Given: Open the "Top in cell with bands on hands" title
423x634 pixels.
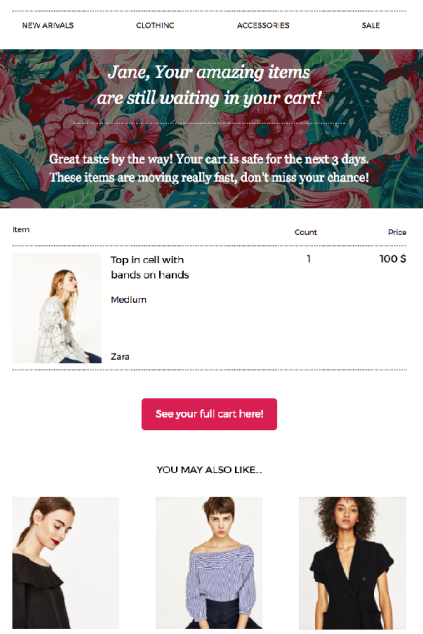Looking at the screenshot, I should coord(150,267).
